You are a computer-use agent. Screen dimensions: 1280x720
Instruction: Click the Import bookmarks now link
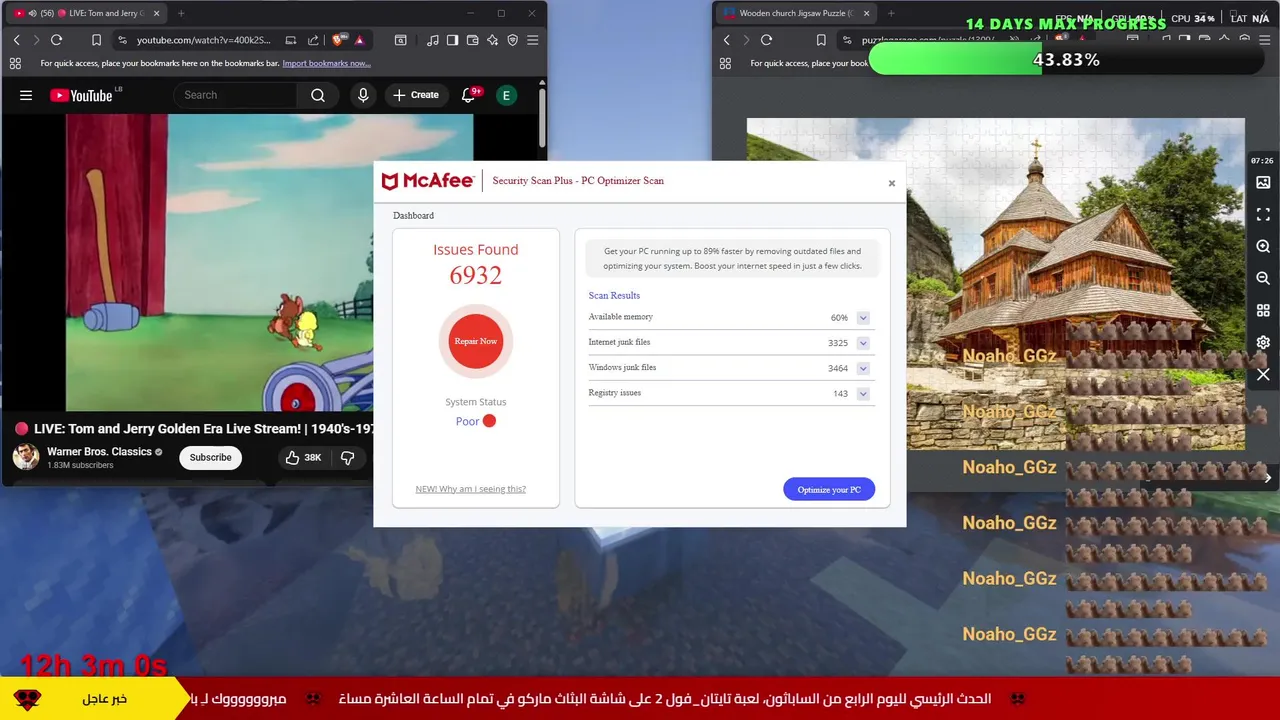326,63
